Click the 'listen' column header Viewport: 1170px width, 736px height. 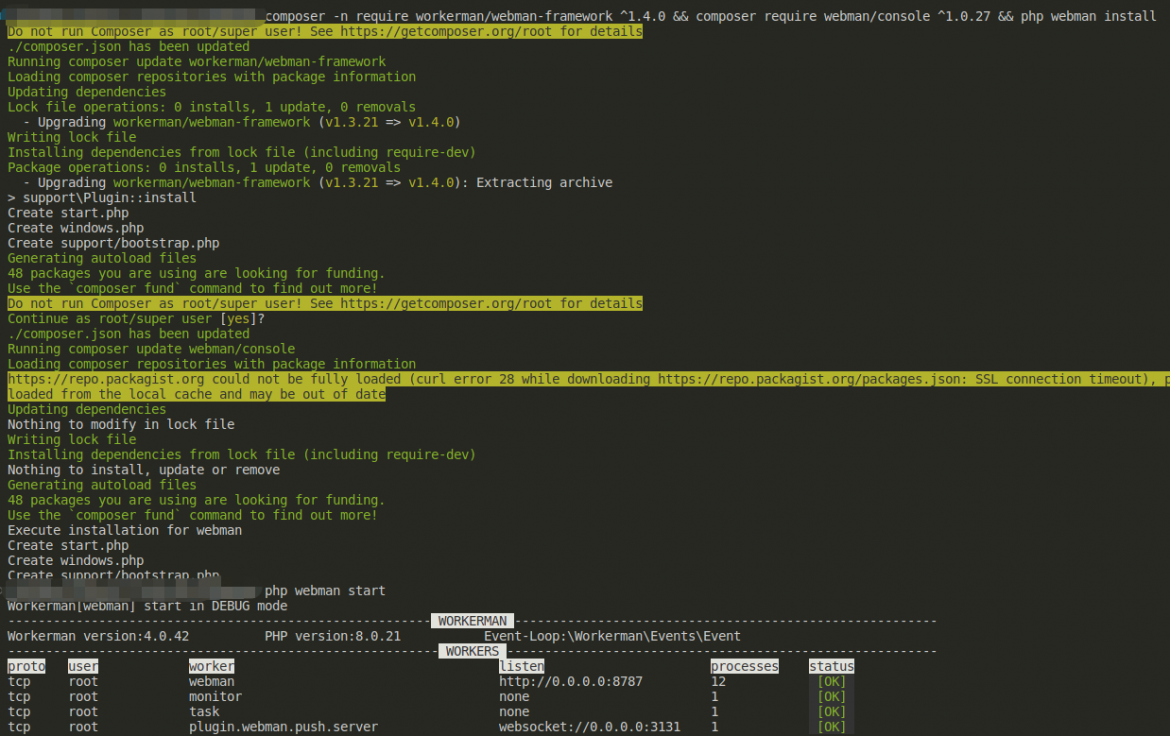(x=522, y=666)
